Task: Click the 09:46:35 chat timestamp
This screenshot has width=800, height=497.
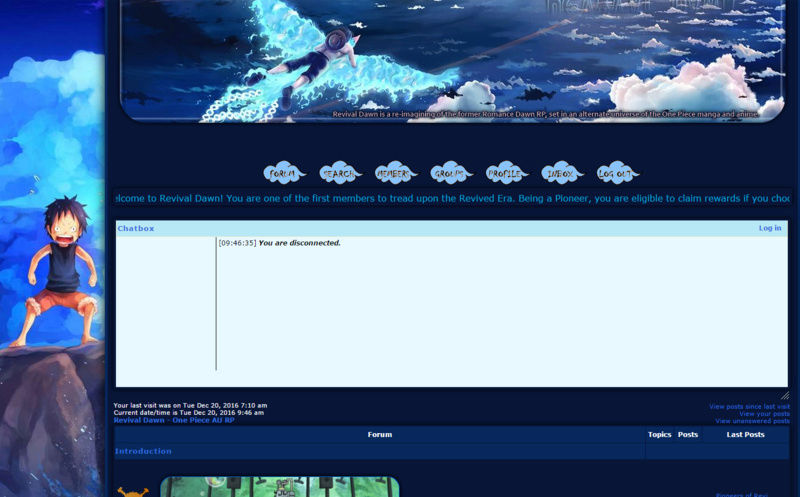Action: tap(237, 243)
